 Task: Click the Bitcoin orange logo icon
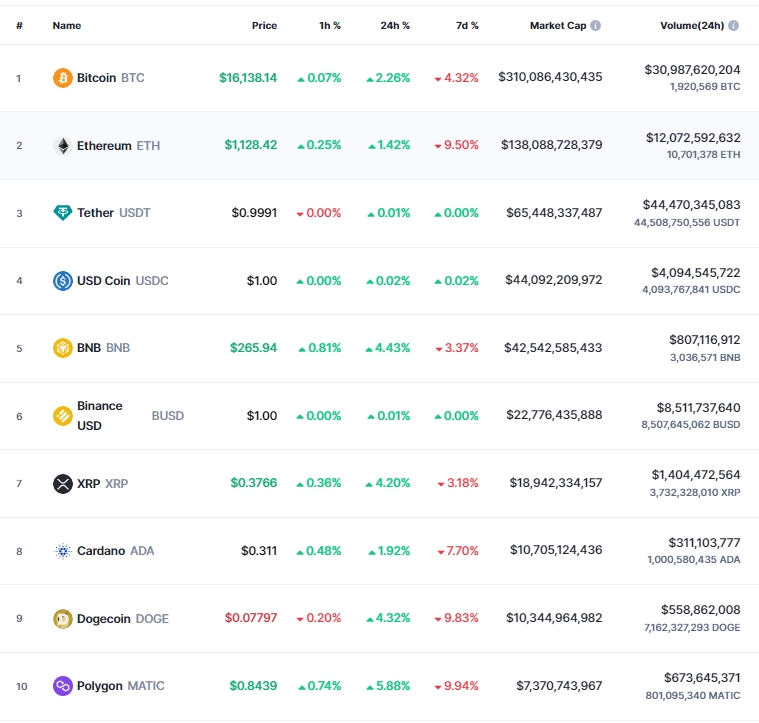62,78
